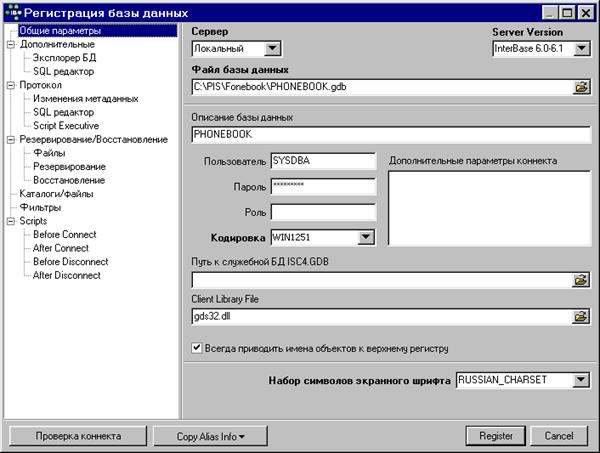The height and width of the screenshot is (453, 600).
Task: Click the Register button
Action: coord(495,436)
